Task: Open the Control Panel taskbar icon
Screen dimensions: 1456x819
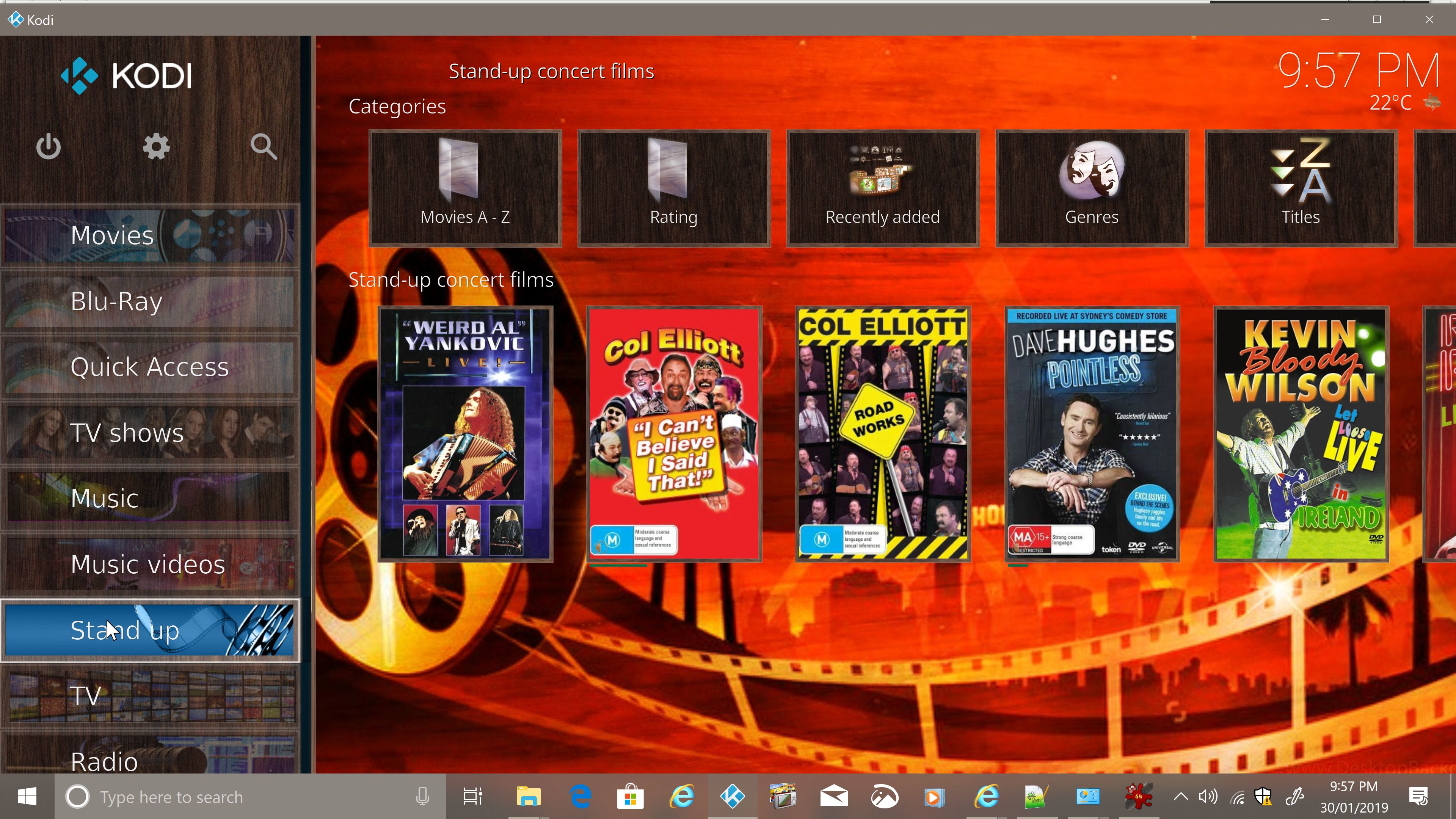Action: coord(1087,797)
